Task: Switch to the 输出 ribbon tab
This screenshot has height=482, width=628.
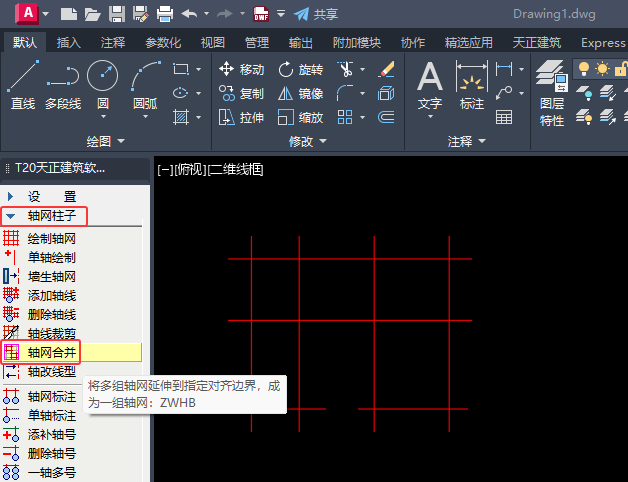Action: pos(301,42)
